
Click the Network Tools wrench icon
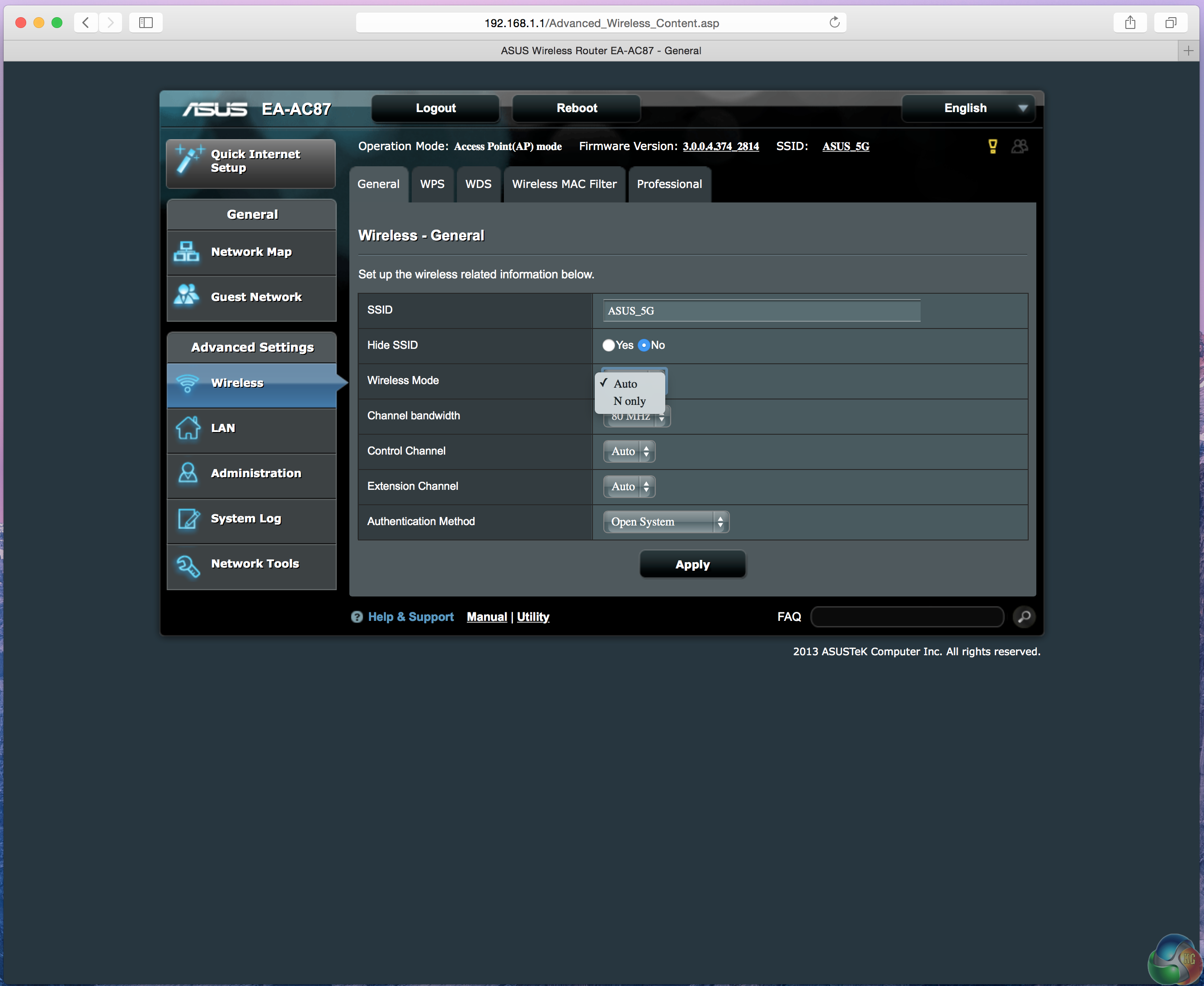click(x=188, y=564)
